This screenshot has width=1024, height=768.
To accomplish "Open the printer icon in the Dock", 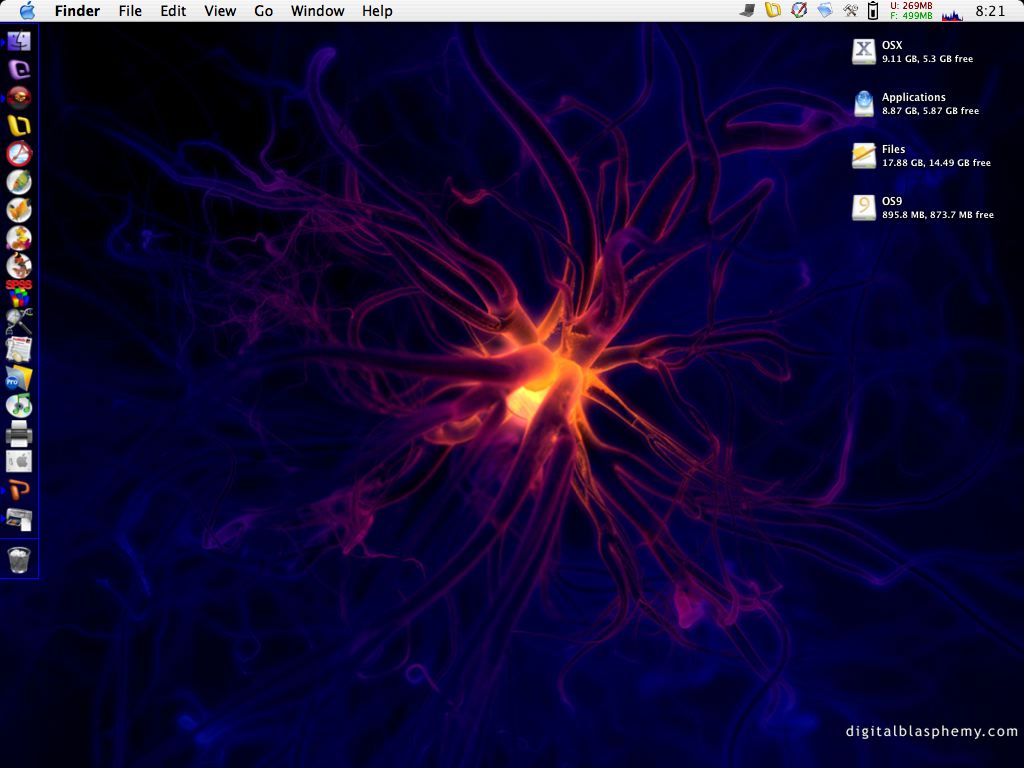I will click(19, 434).
